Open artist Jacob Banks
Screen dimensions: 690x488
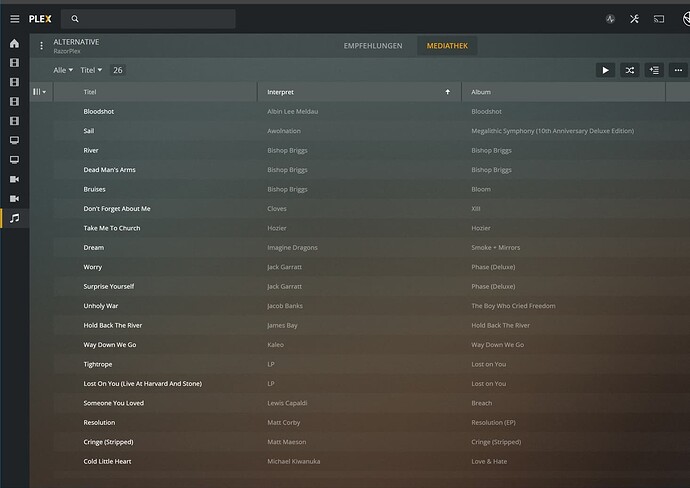(285, 306)
